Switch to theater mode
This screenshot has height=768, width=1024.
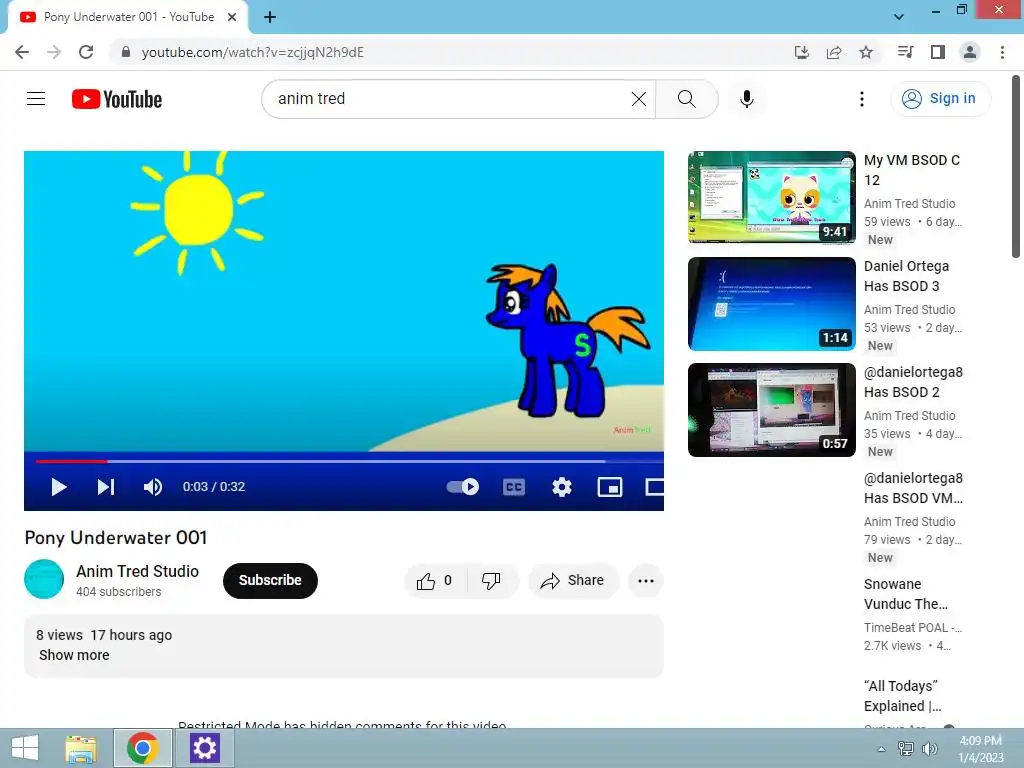[654, 487]
